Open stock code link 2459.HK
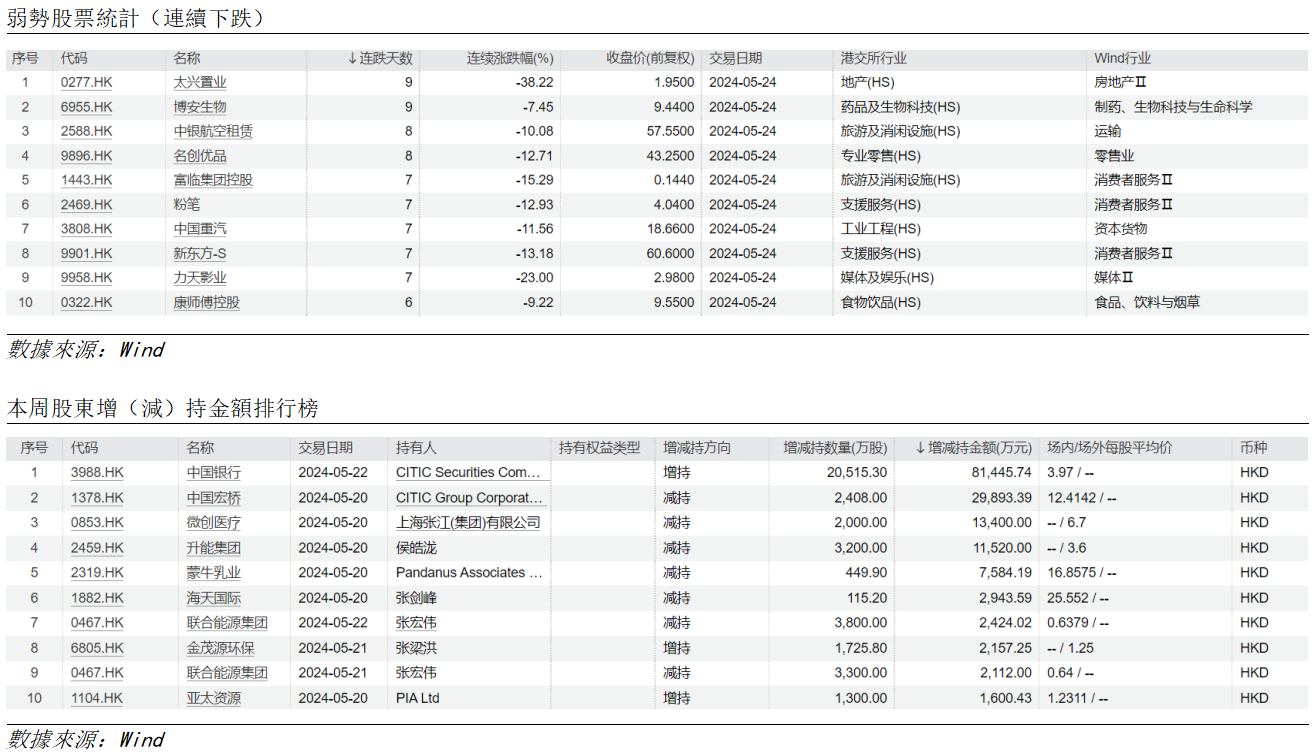The height and width of the screenshot is (755, 1314). (x=97, y=548)
